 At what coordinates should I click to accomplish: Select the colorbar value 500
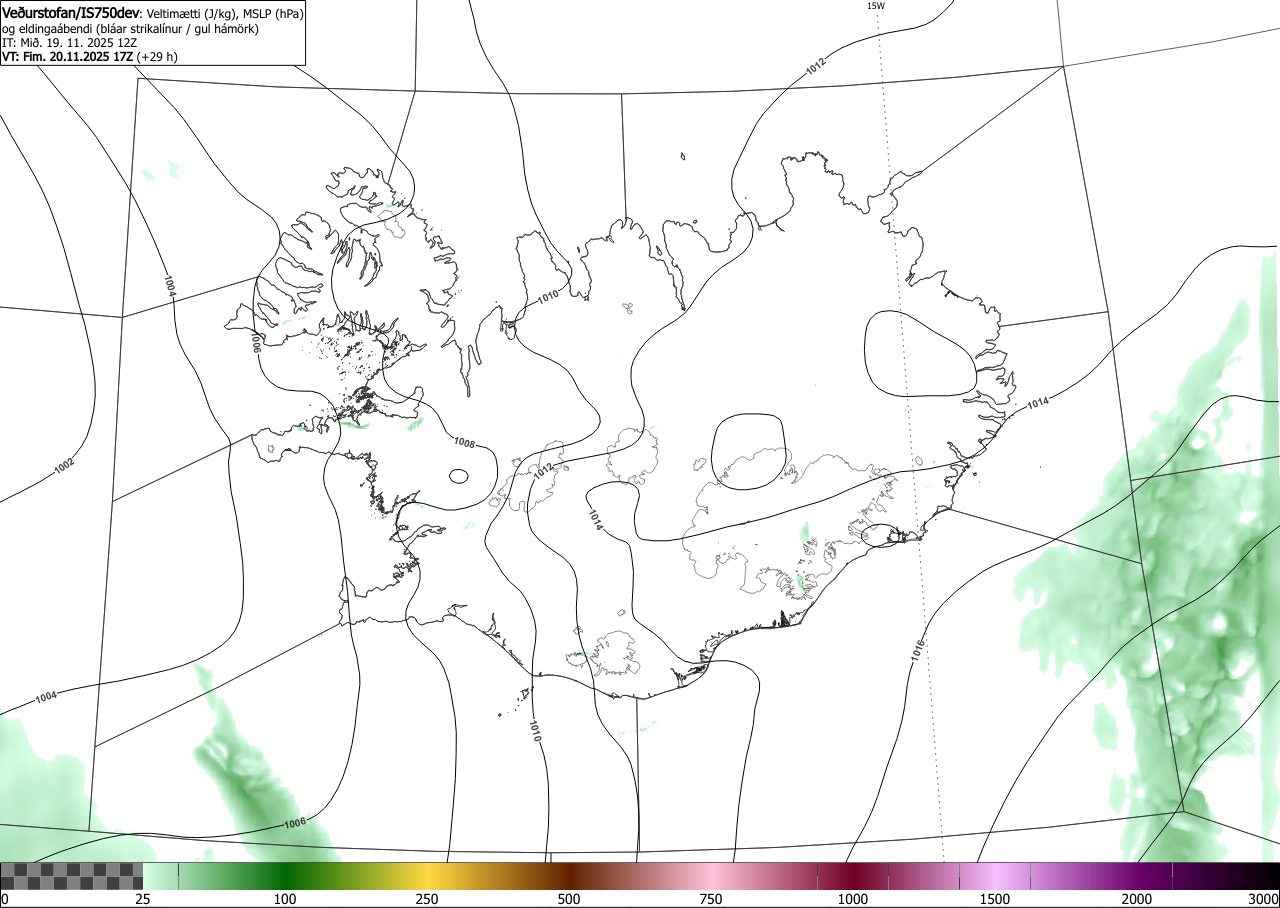(569, 899)
